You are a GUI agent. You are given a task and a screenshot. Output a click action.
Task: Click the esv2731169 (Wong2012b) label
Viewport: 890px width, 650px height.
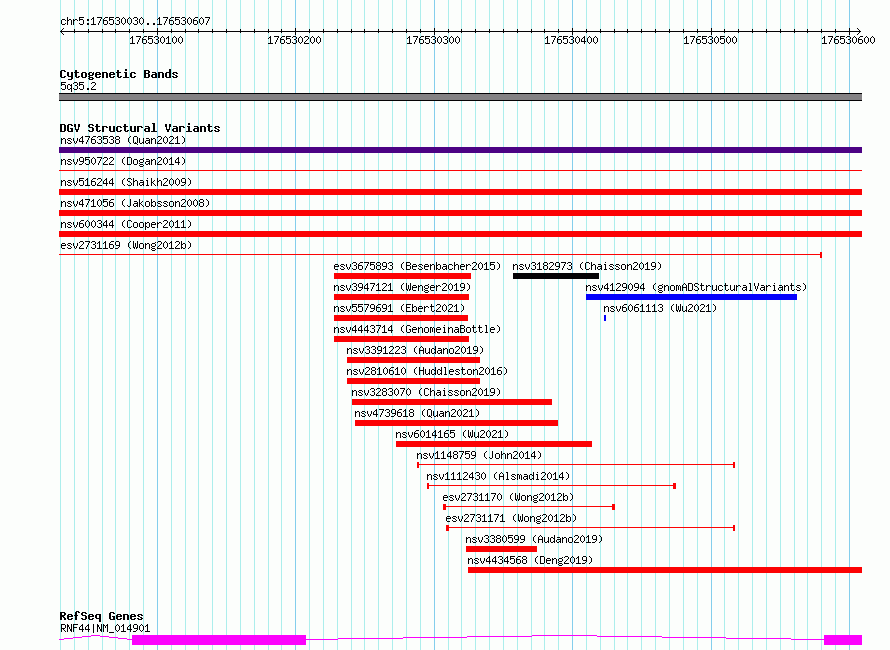[x=126, y=245]
